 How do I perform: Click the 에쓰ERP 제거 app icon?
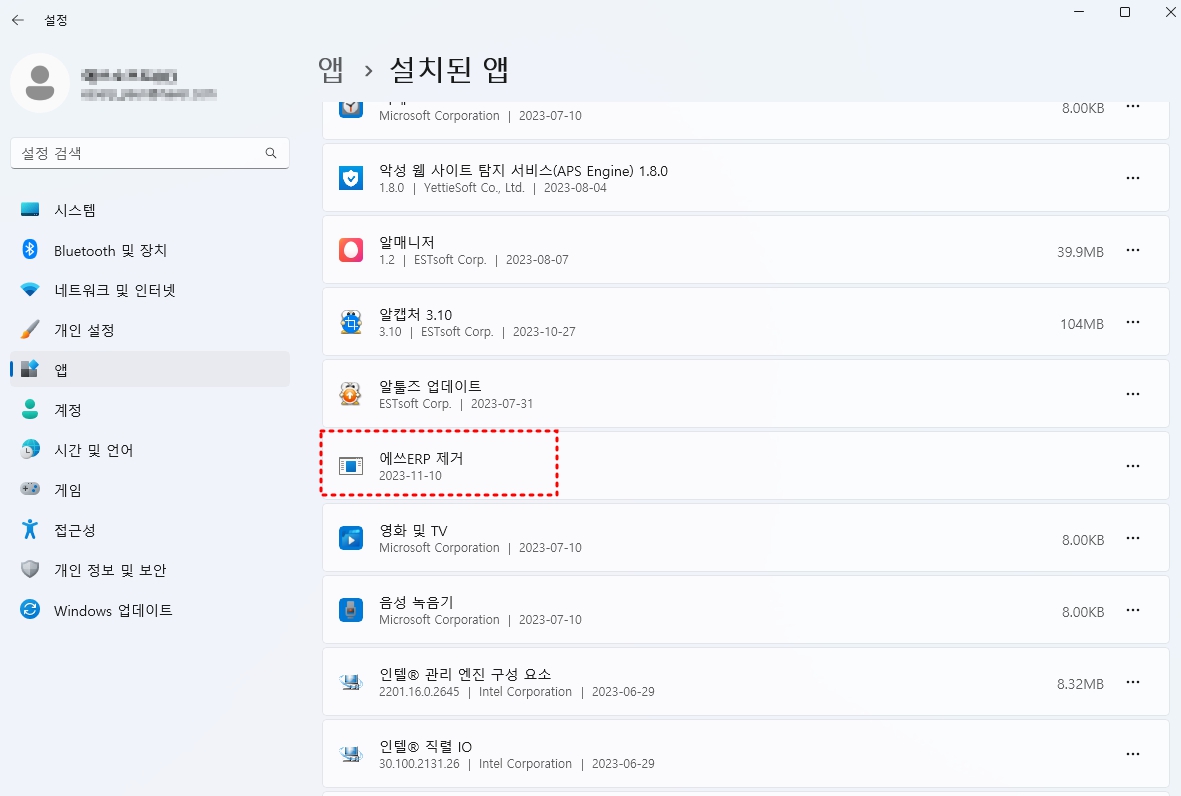[x=351, y=466]
